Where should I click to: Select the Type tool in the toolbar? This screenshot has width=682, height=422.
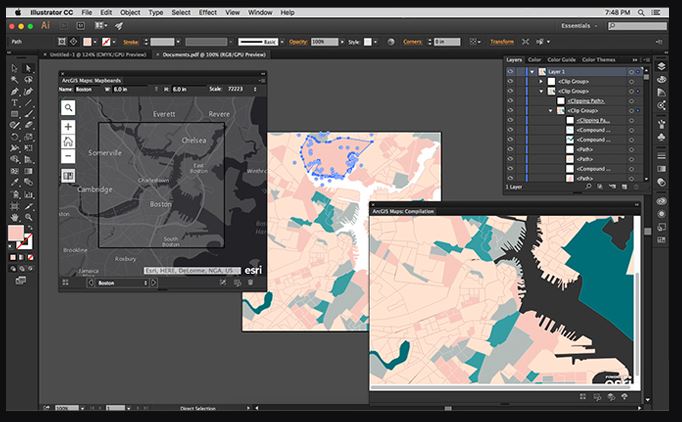[x=14, y=102]
